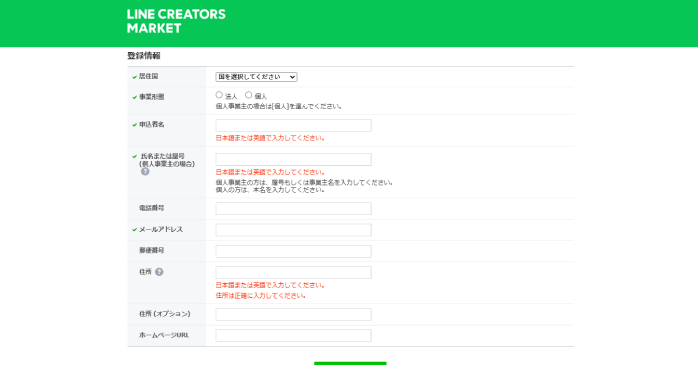Viewport: 698px width, 365px height.
Task: Click the 登録情報 heading text
Action: [x=144, y=56]
